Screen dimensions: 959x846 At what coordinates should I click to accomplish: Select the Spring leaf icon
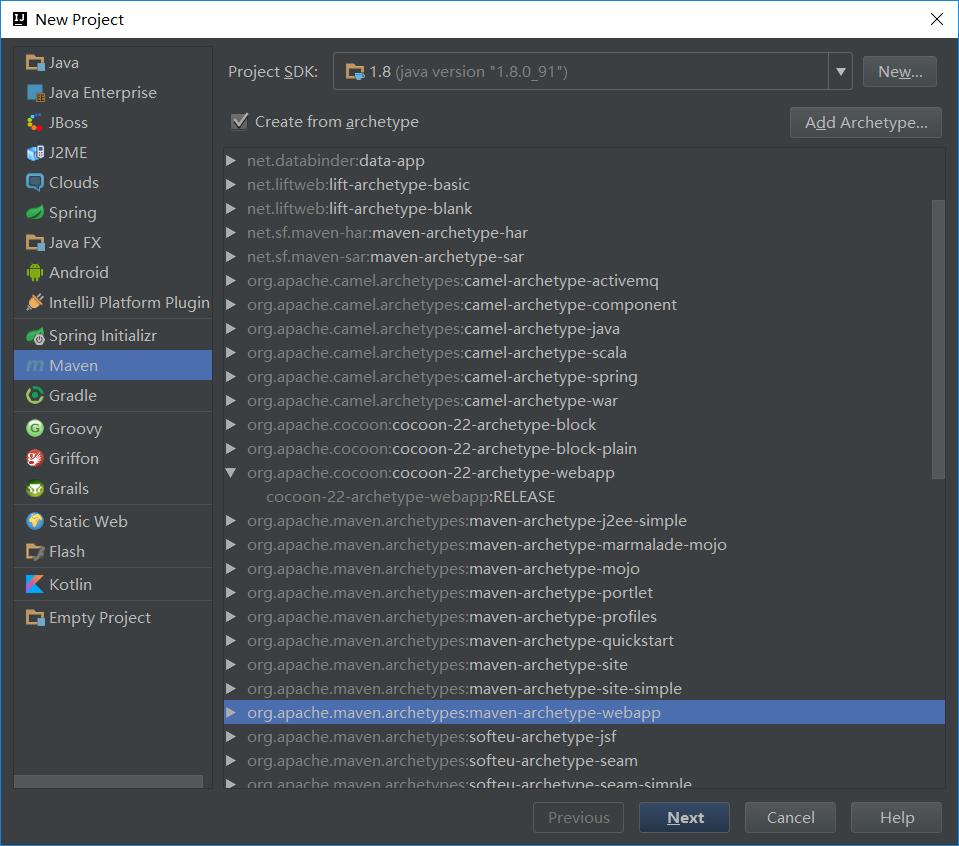click(x=35, y=212)
